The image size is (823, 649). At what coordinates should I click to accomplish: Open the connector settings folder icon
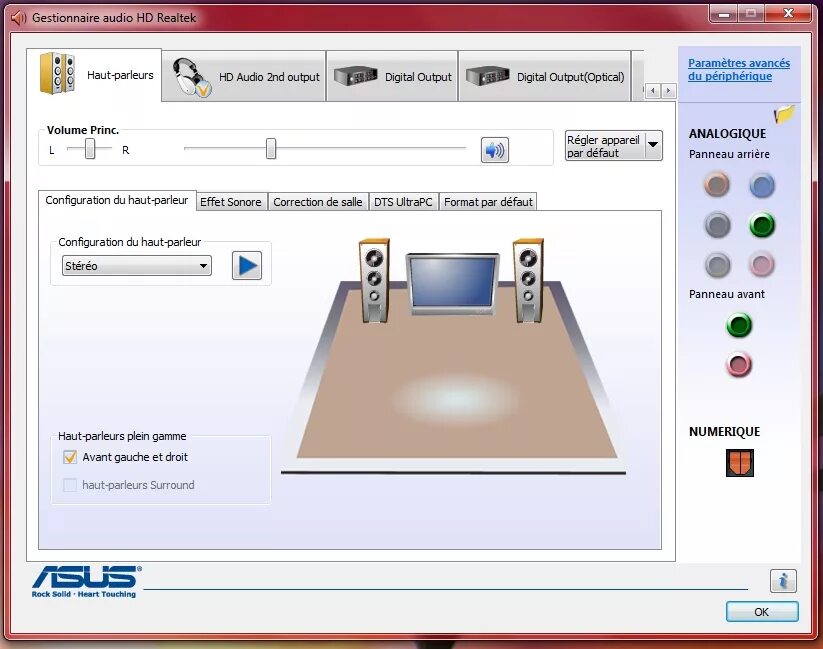click(784, 114)
